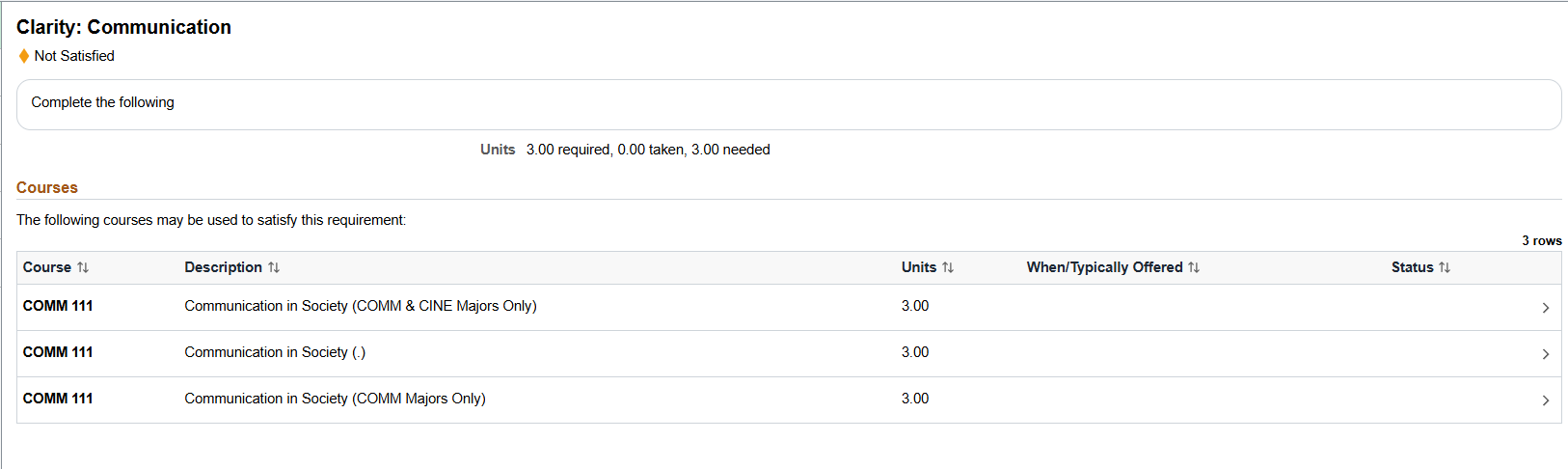This screenshot has height=469, width=1568.
Task: Click the units required summary text
Action: coord(648,150)
